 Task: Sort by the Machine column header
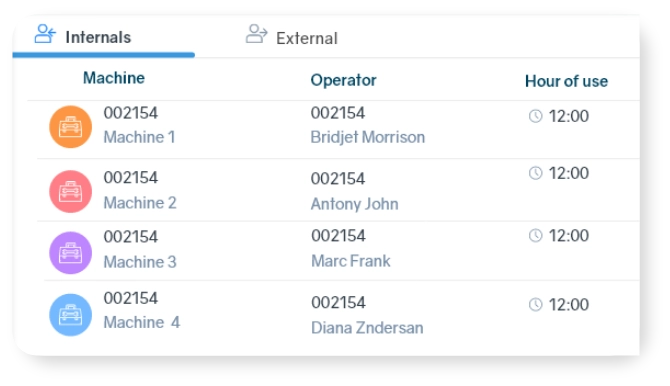click(x=114, y=78)
